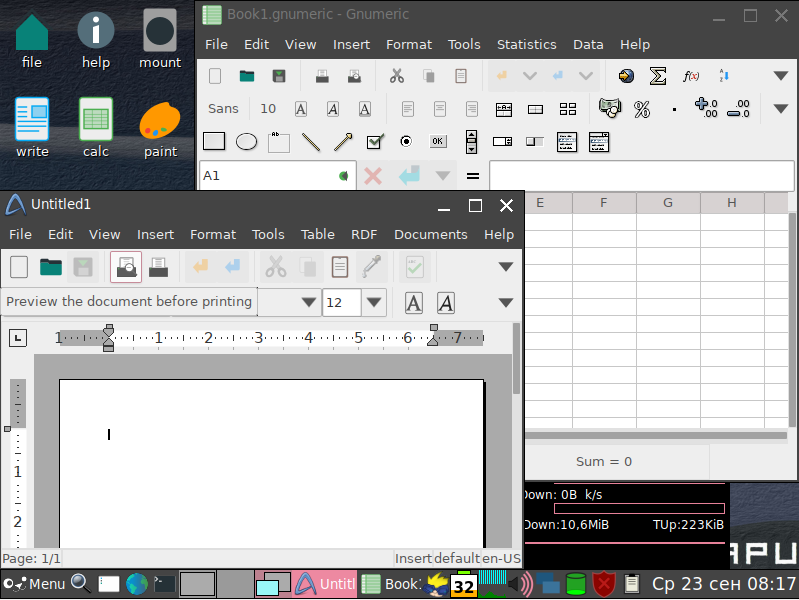Expand Gnumeric standard toolbar overflow arrow

pyautogui.click(x=781, y=76)
